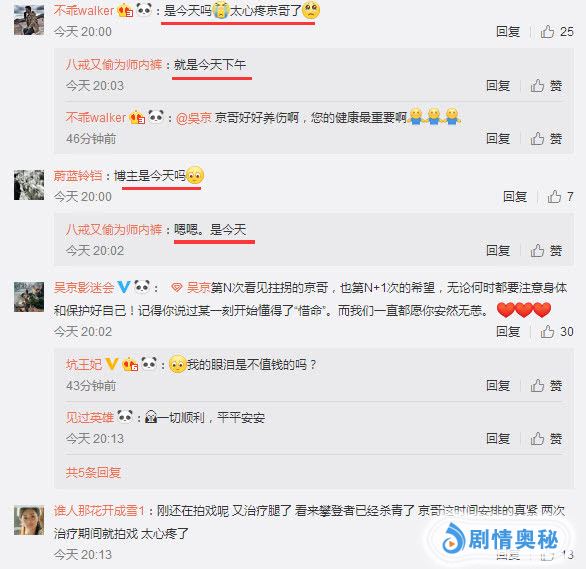Viewport: 586px width, 569px height.
Task: Open 八戒又偷为师内裤's username in first reply
Action: [114, 65]
